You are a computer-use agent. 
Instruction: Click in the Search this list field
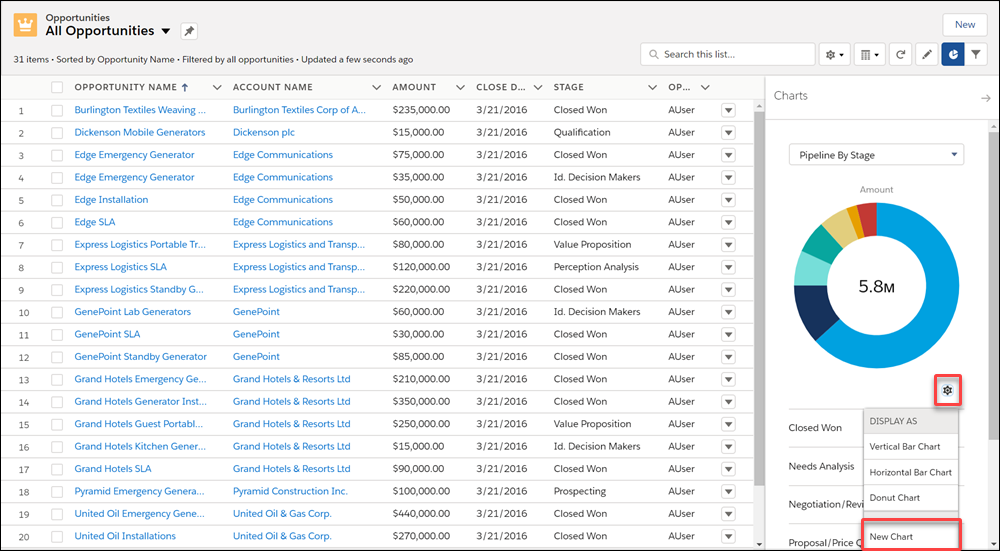[x=727, y=55]
